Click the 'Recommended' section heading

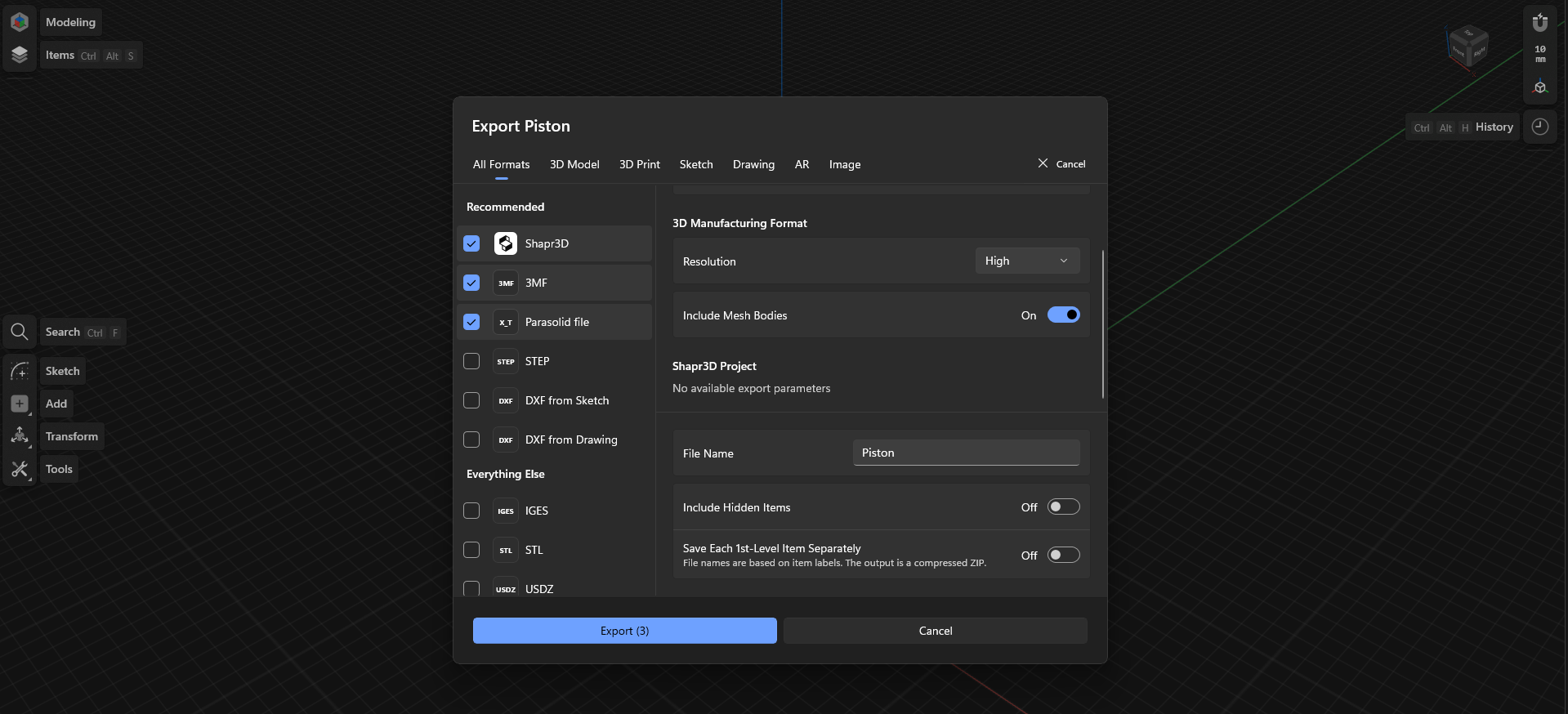click(505, 207)
